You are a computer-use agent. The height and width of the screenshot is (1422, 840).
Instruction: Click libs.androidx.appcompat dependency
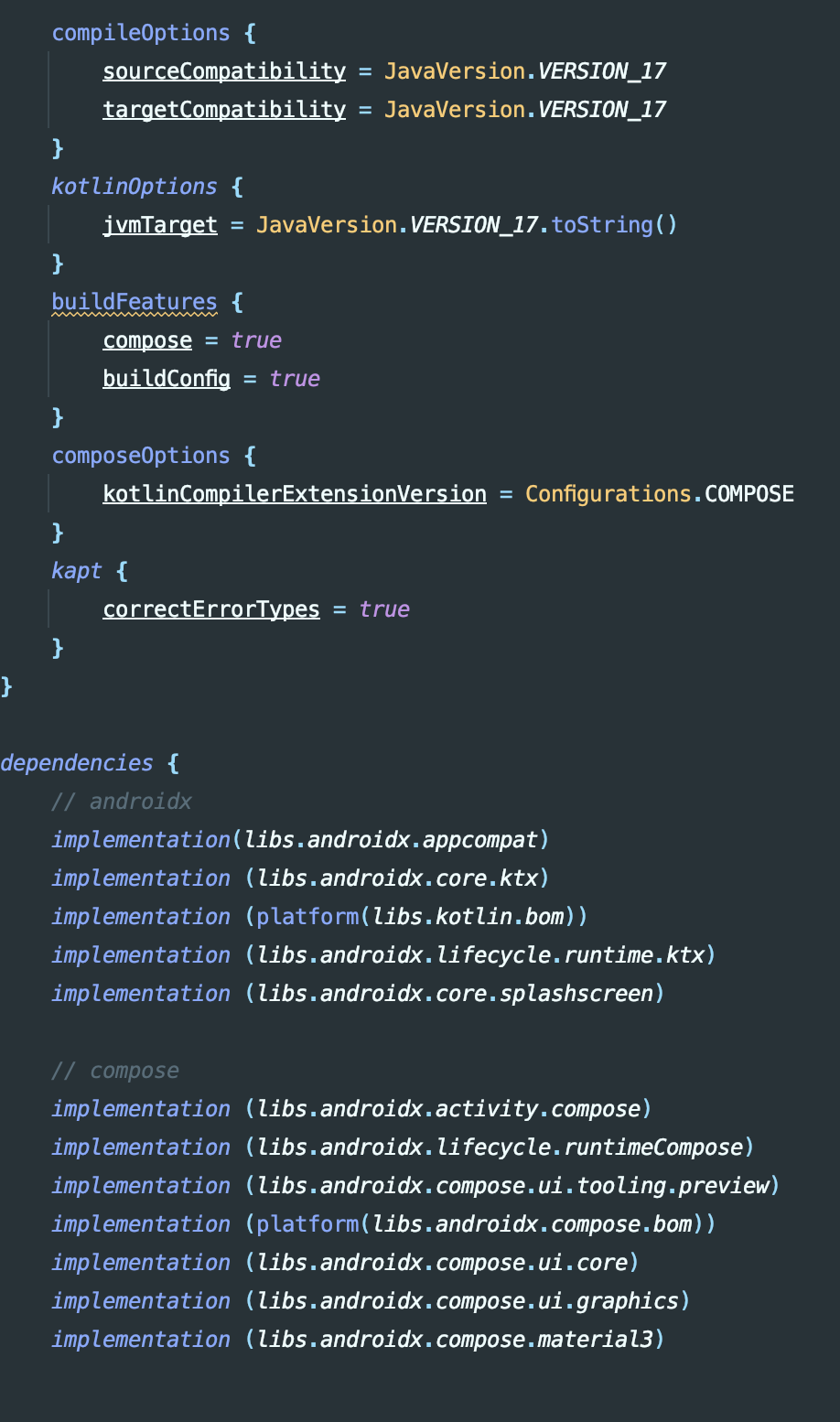click(x=391, y=840)
